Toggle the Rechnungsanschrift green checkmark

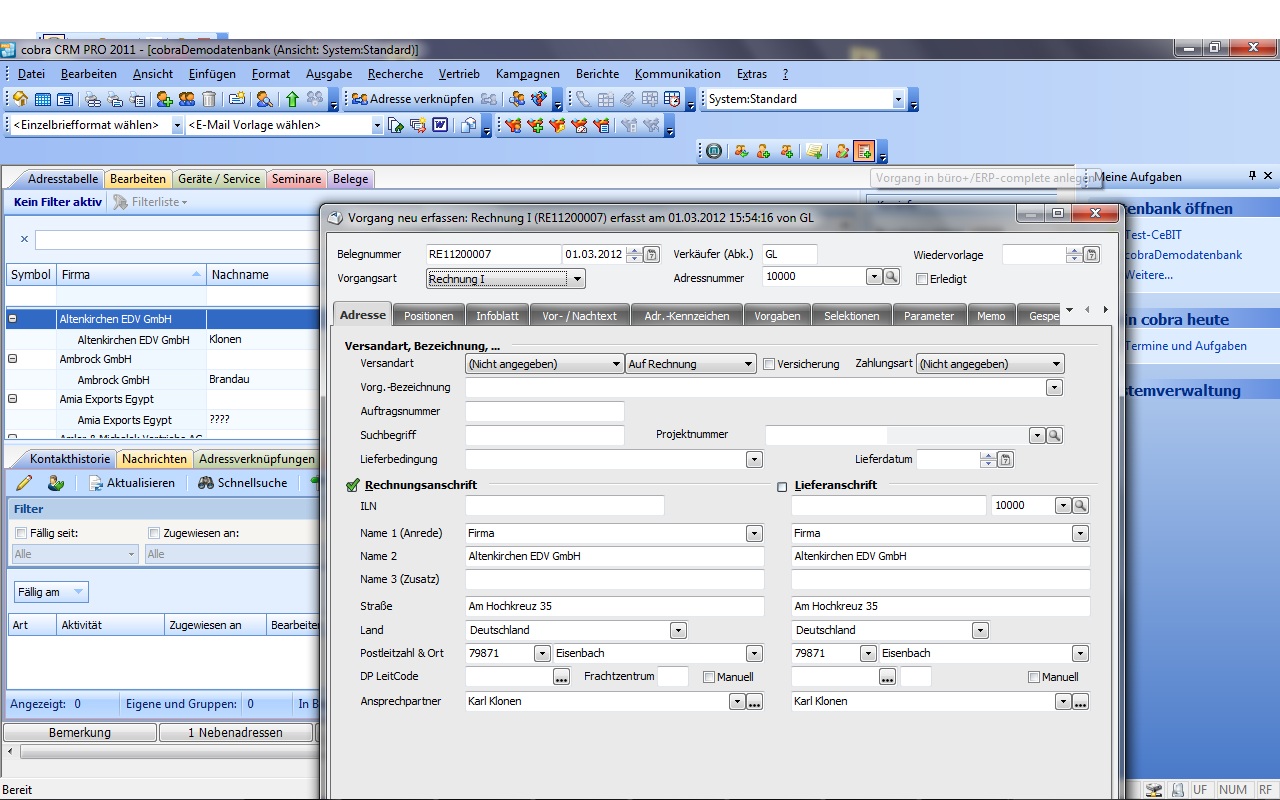(x=352, y=485)
